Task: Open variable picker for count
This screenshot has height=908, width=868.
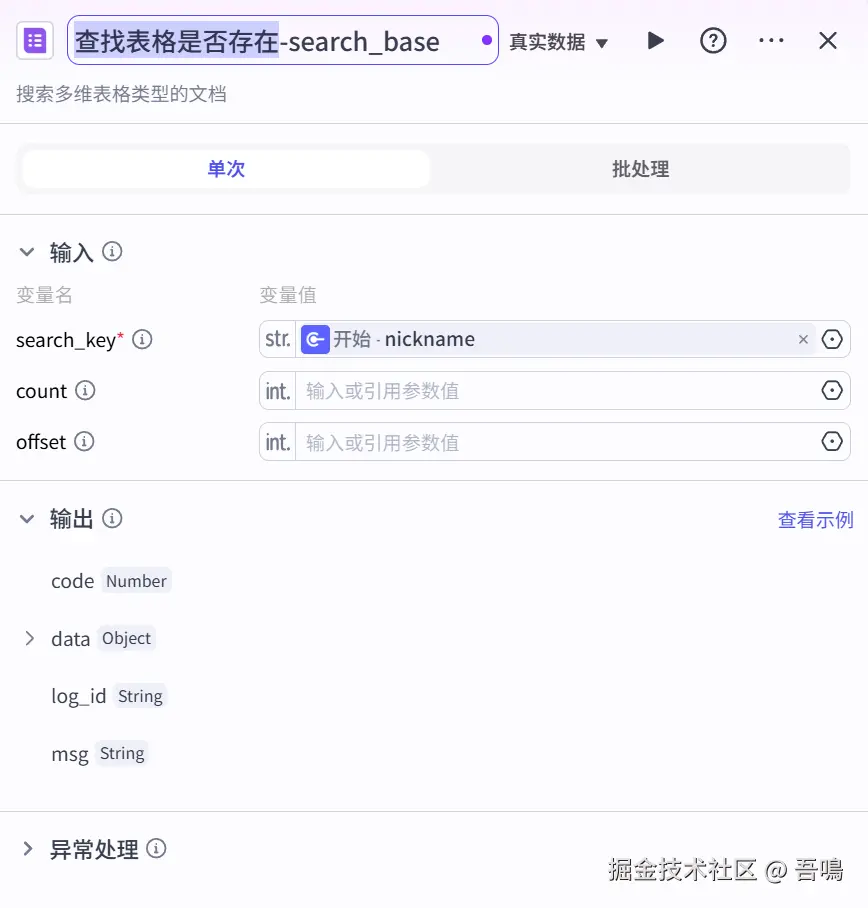Action: point(832,390)
